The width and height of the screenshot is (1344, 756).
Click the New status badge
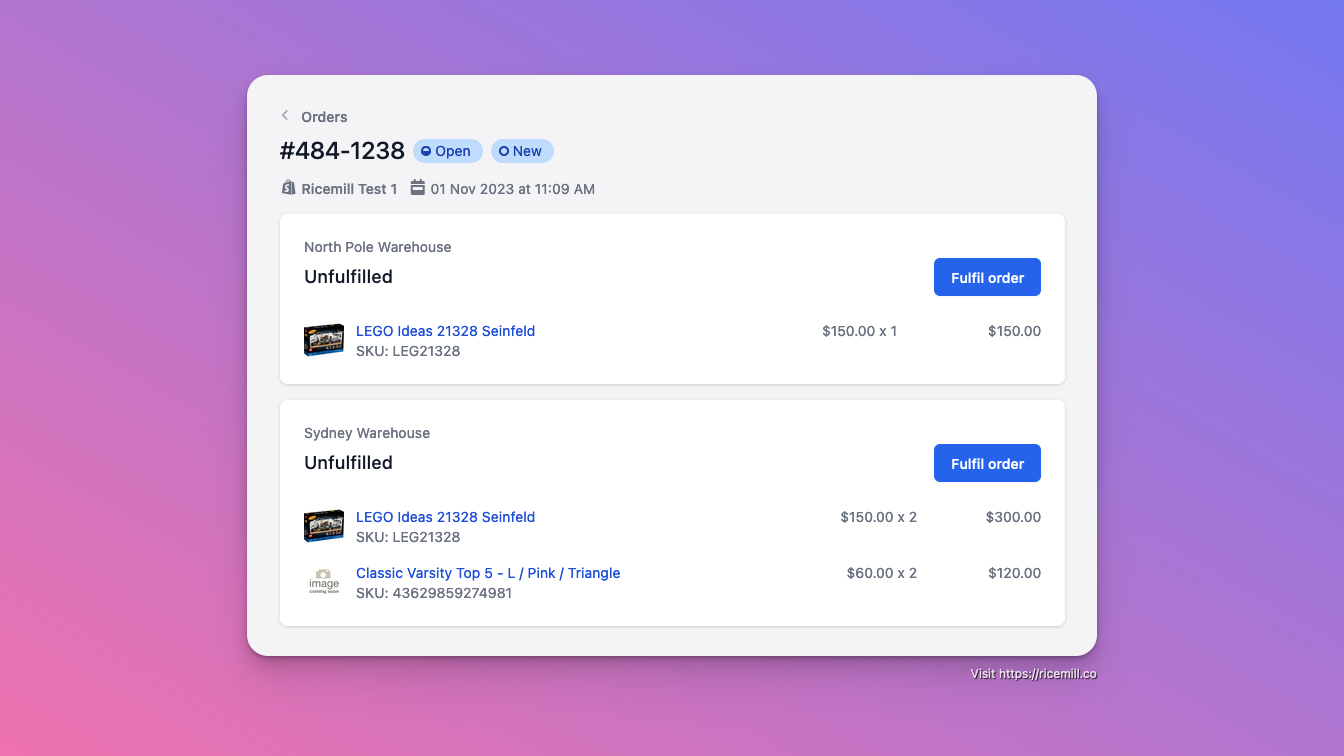point(522,151)
